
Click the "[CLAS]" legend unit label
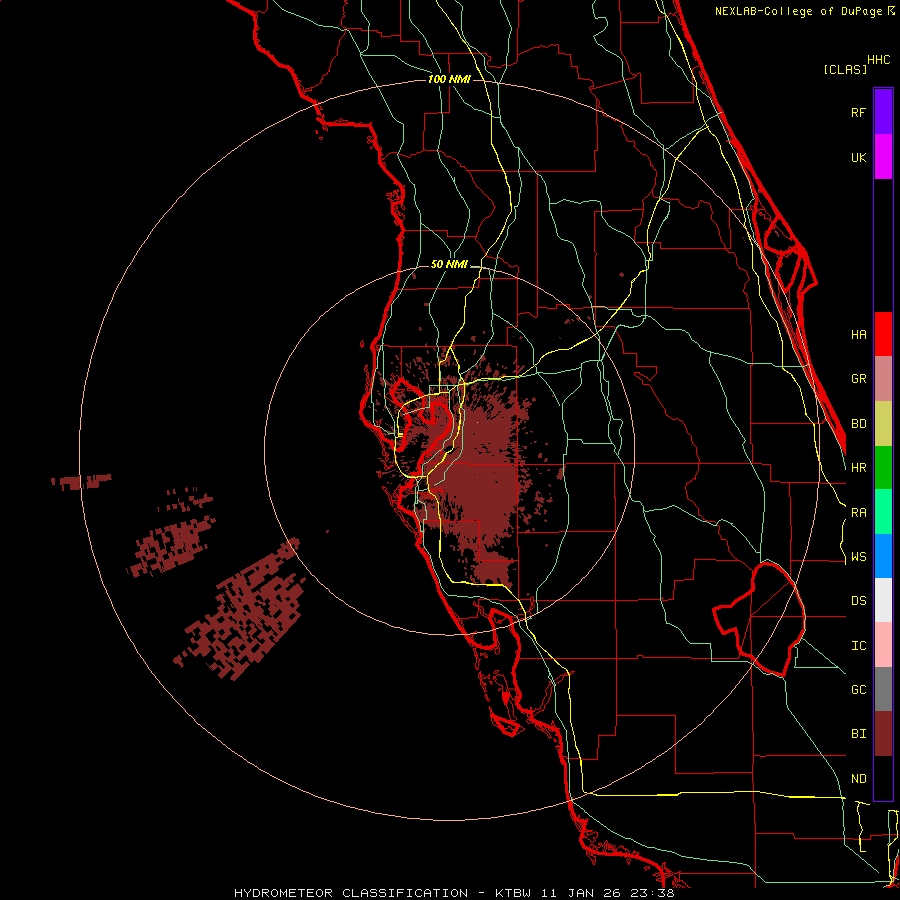coord(845,69)
